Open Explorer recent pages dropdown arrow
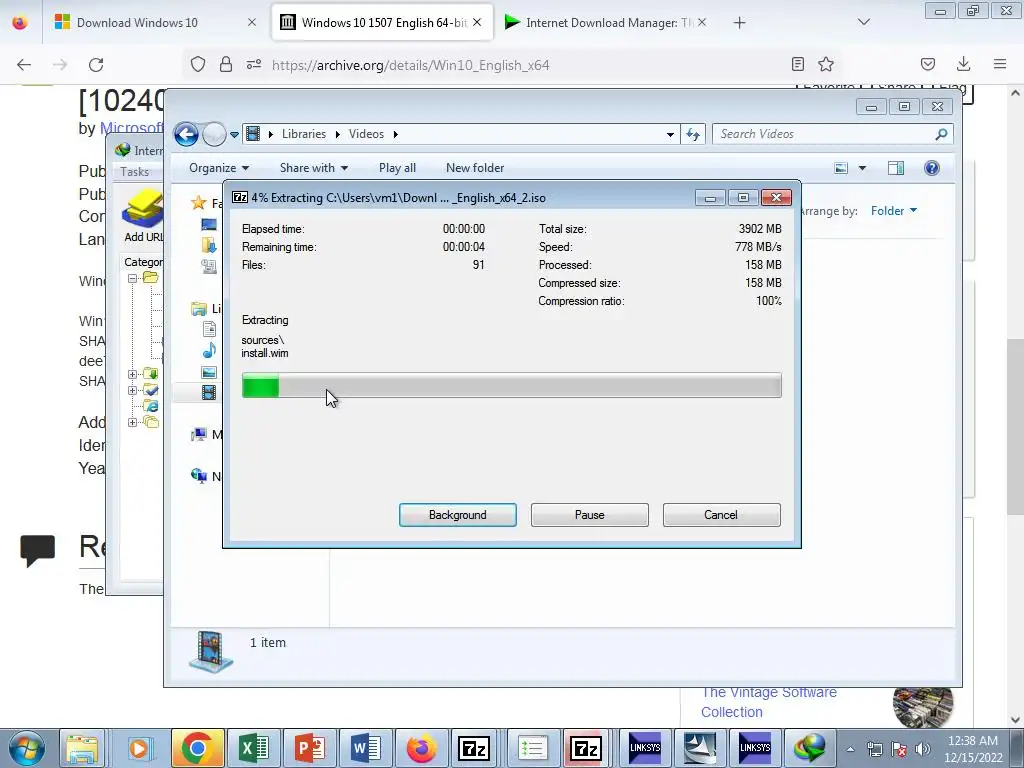This screenshot has height=768, width=1024. pyautogui.click(x=234, y=135)
